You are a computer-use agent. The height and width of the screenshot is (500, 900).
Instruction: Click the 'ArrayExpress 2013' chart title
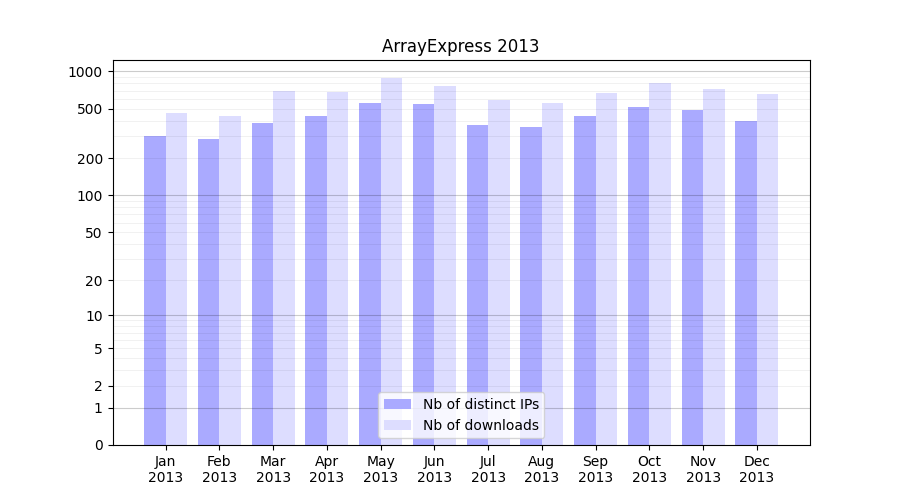[x=460, y=46]
